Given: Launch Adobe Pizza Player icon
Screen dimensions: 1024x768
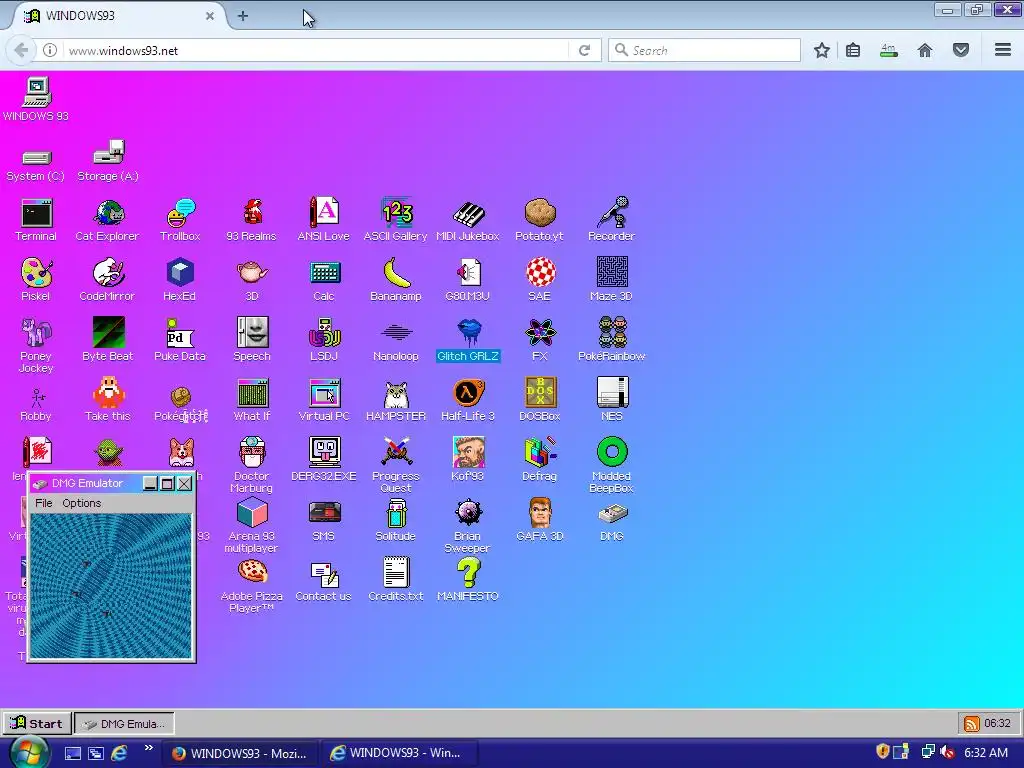Looking at the screenshot, I should (252, 586).
